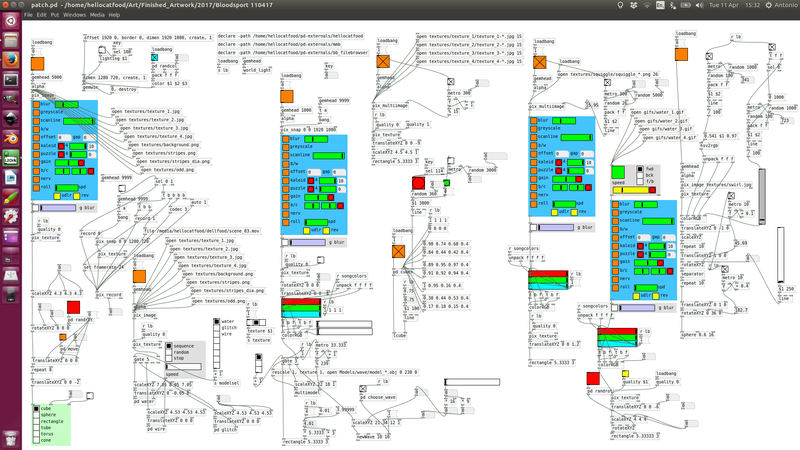This screenshot has height=450, width=800.
Task: Toggle greyscale in the panel under gemhead 5000
Action: pyautogui.click(x=36, y=112)
